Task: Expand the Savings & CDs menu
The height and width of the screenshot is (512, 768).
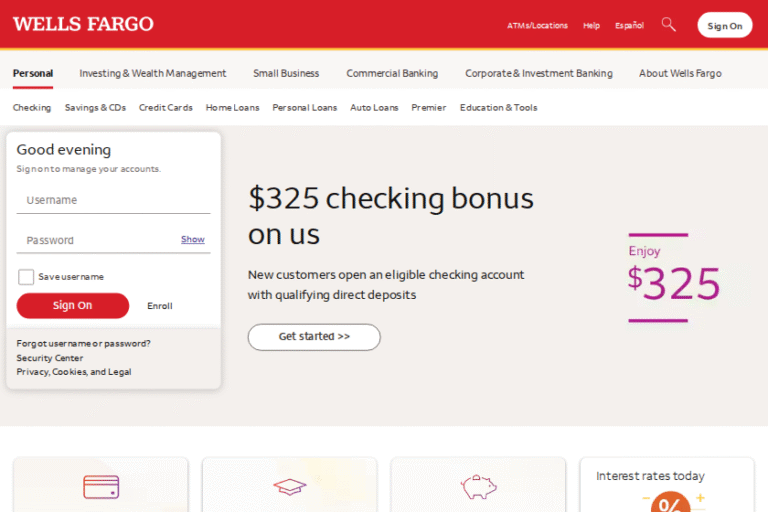Action: coord(95,108)
